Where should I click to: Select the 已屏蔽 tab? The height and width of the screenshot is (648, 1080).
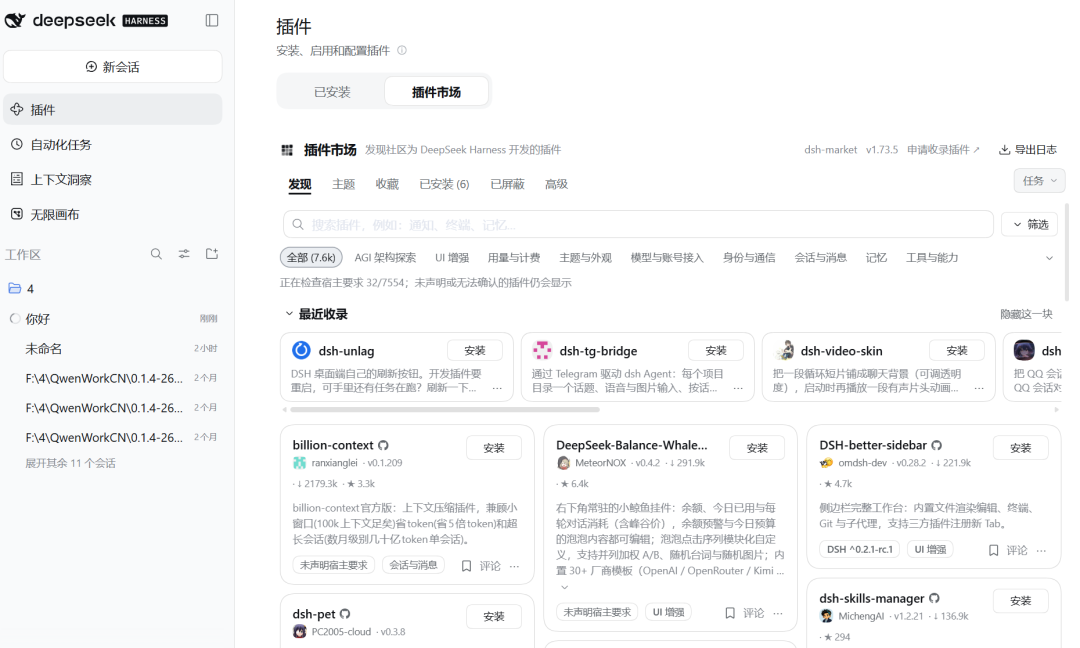click(507, 185)
